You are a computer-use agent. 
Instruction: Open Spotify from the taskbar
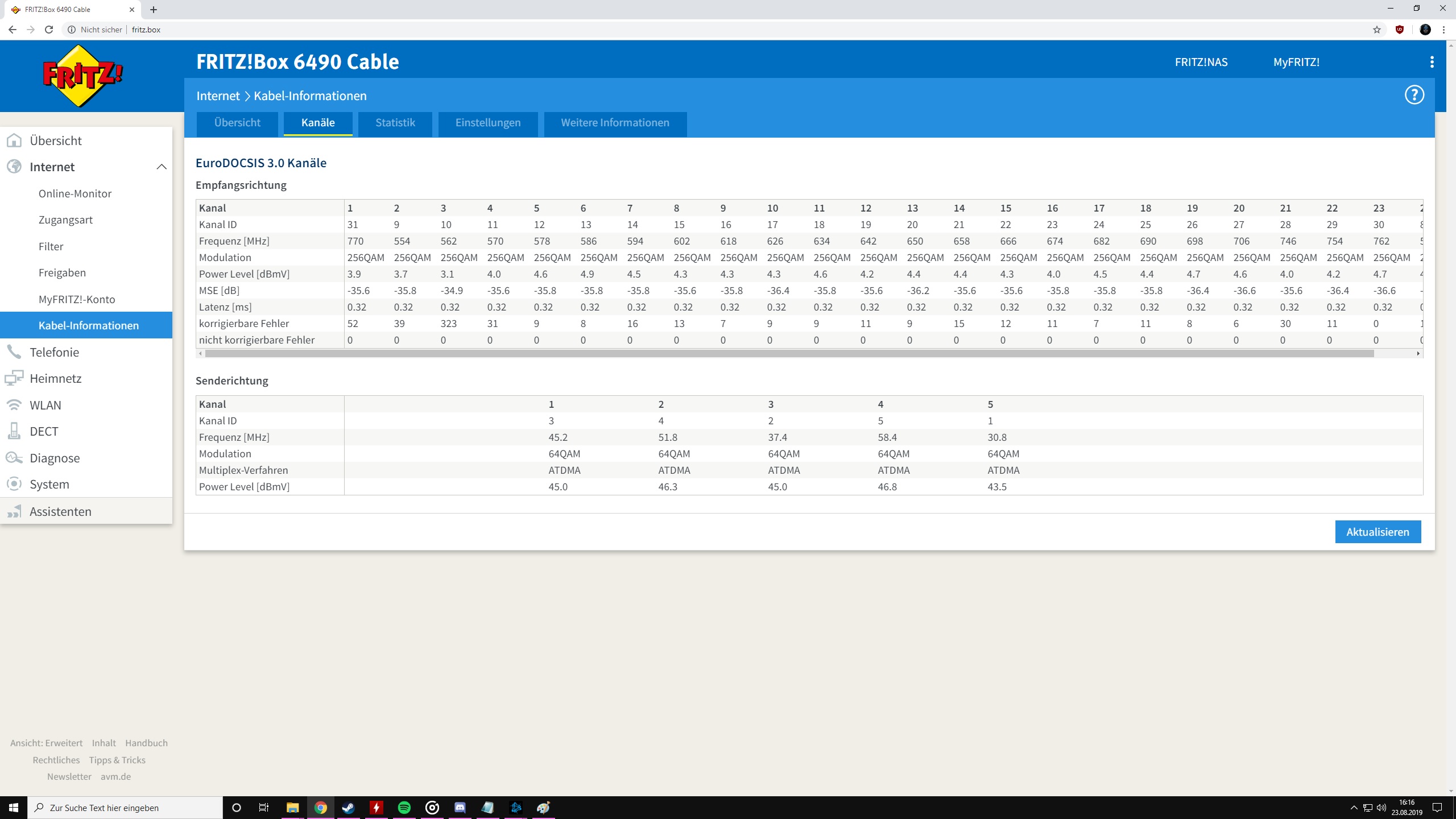pos(404,808)
